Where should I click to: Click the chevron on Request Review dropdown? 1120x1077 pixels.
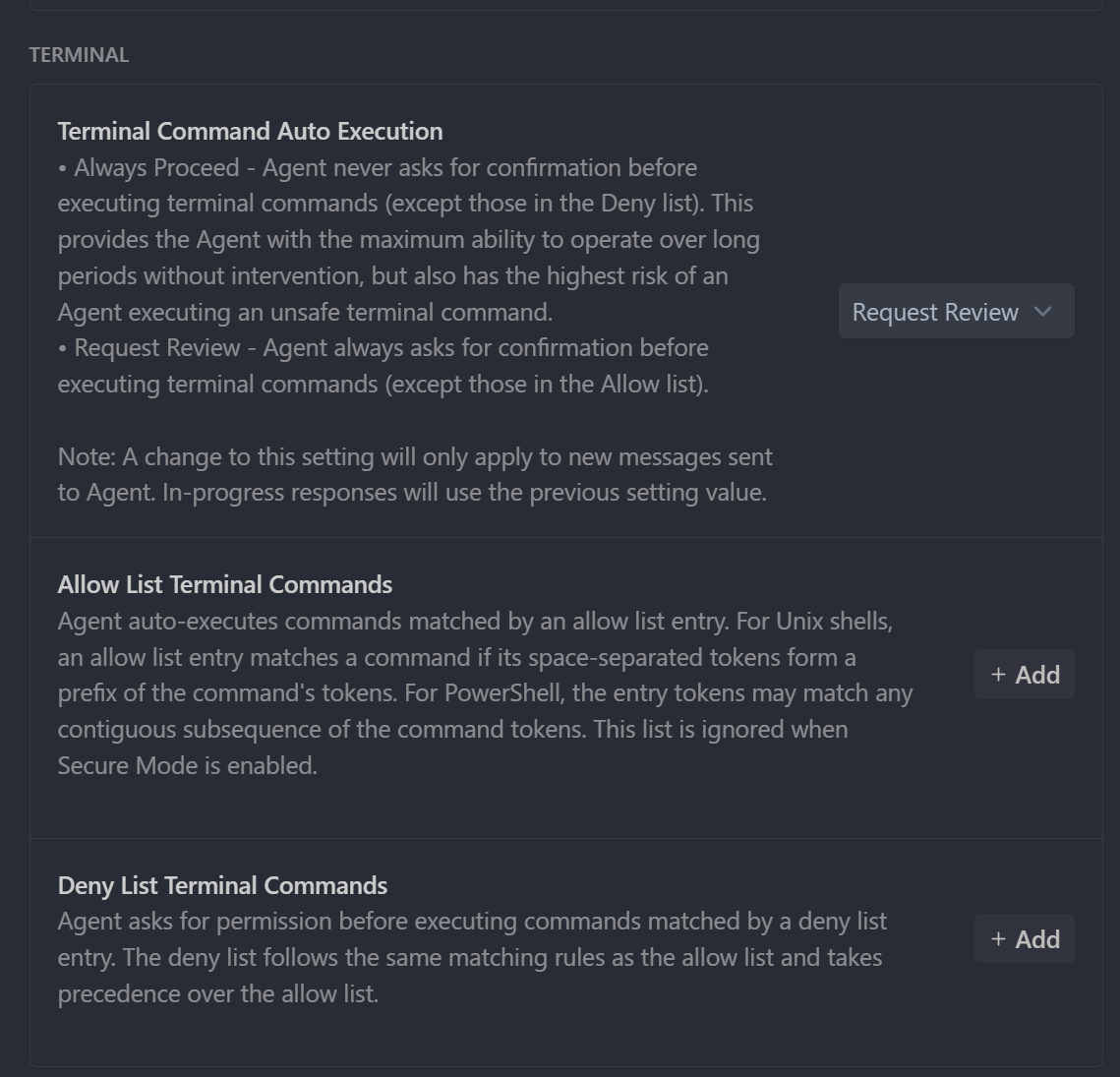click(x=1042, y=312)
